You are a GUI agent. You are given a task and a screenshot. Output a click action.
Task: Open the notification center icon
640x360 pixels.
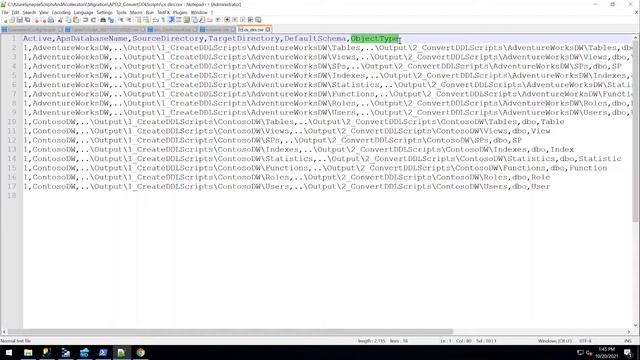click(x=628, y=353)
